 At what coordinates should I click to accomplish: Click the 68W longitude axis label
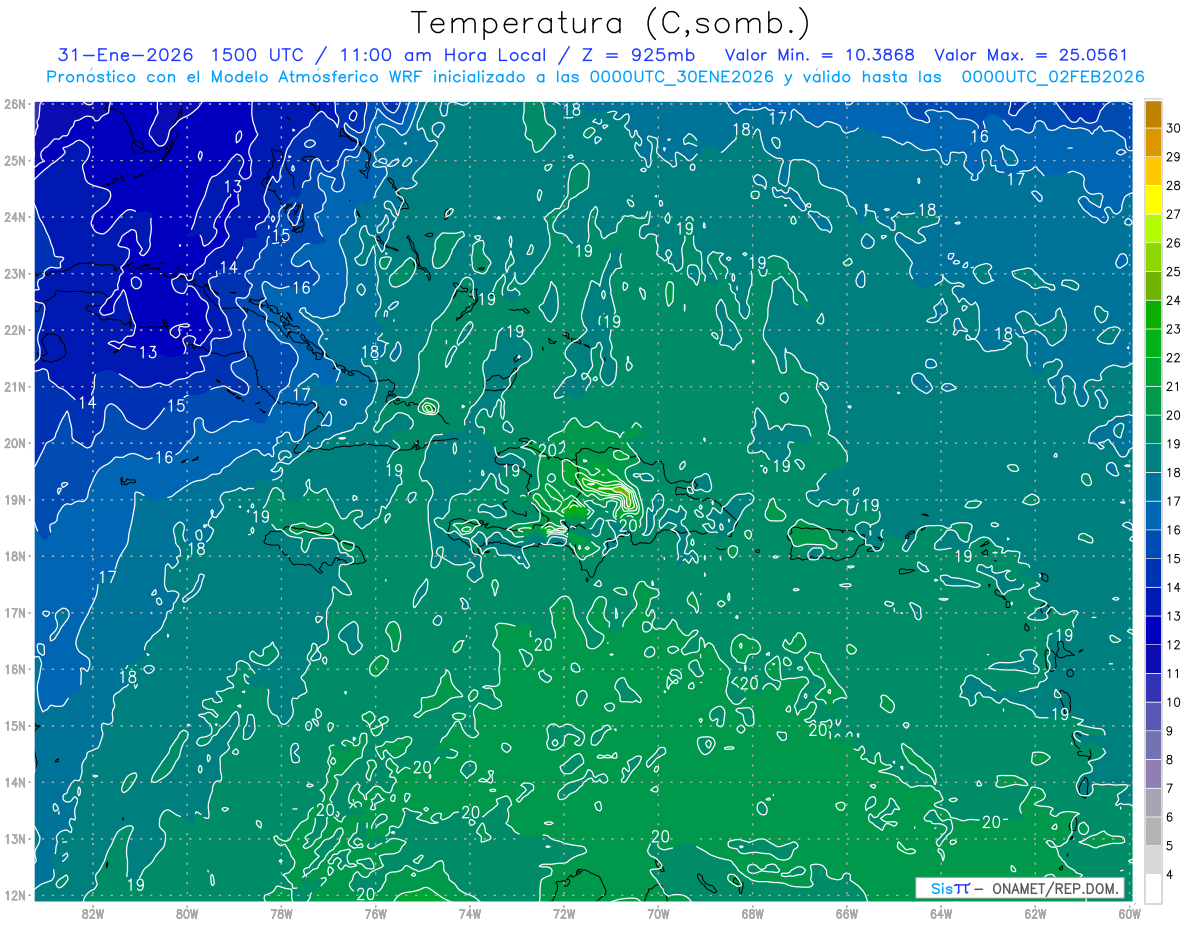pyautogui.click(x=753, y=913)
